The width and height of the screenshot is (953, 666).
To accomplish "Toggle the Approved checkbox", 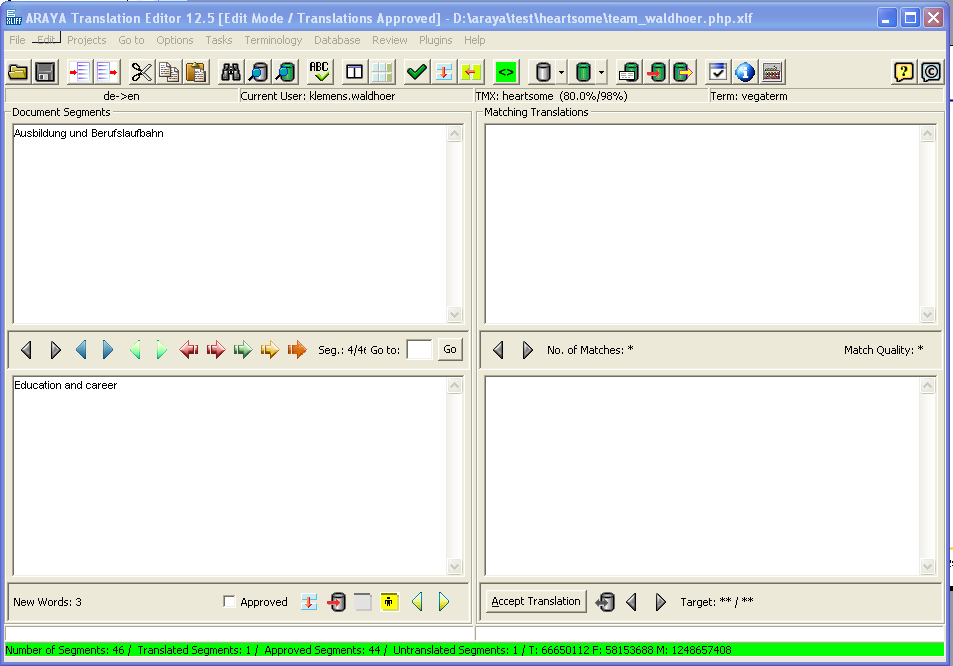I will [x=229, y=602].
